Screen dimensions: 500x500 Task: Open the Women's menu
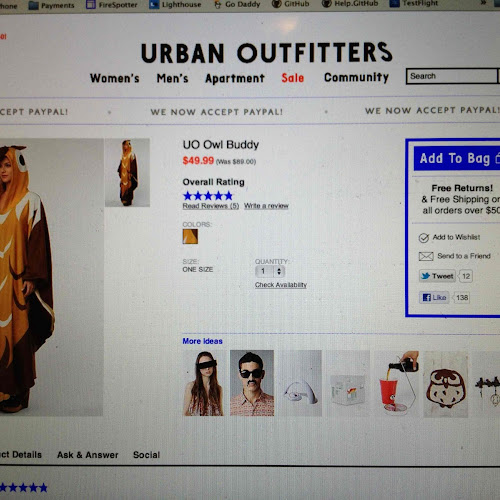tap(115, 78)
